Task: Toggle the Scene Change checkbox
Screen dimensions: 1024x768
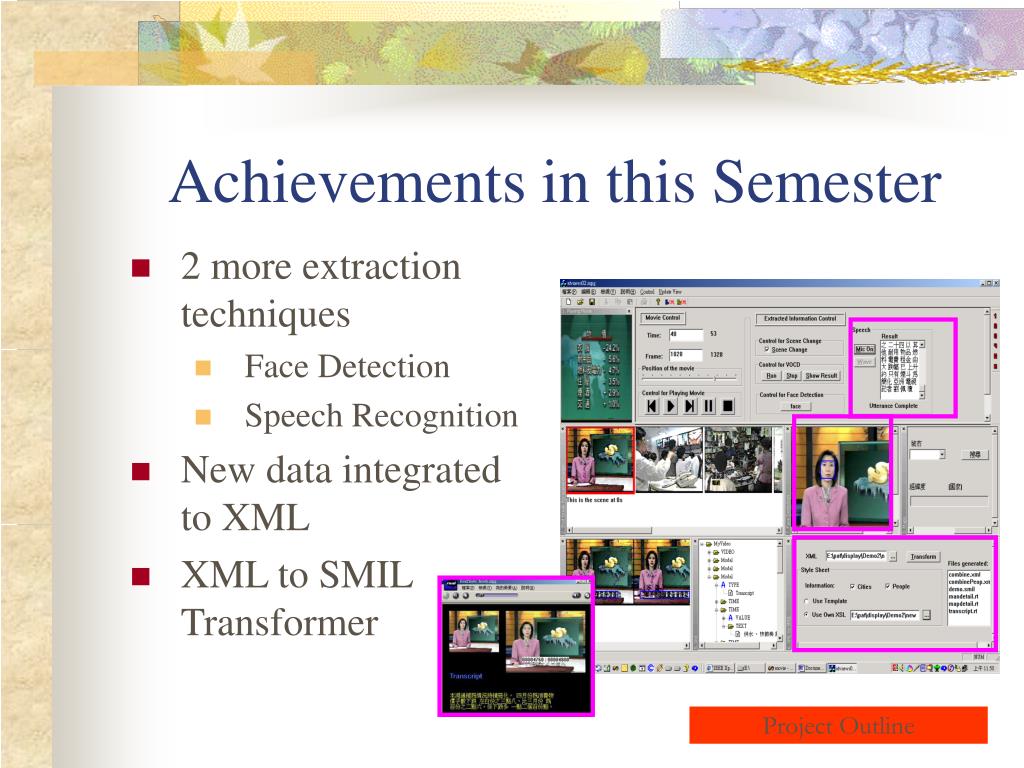Action: click(767, 349)
